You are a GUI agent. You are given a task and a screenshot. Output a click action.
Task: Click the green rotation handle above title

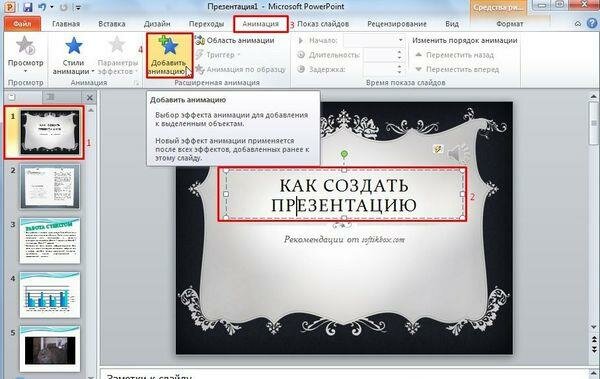pos(344,154)
